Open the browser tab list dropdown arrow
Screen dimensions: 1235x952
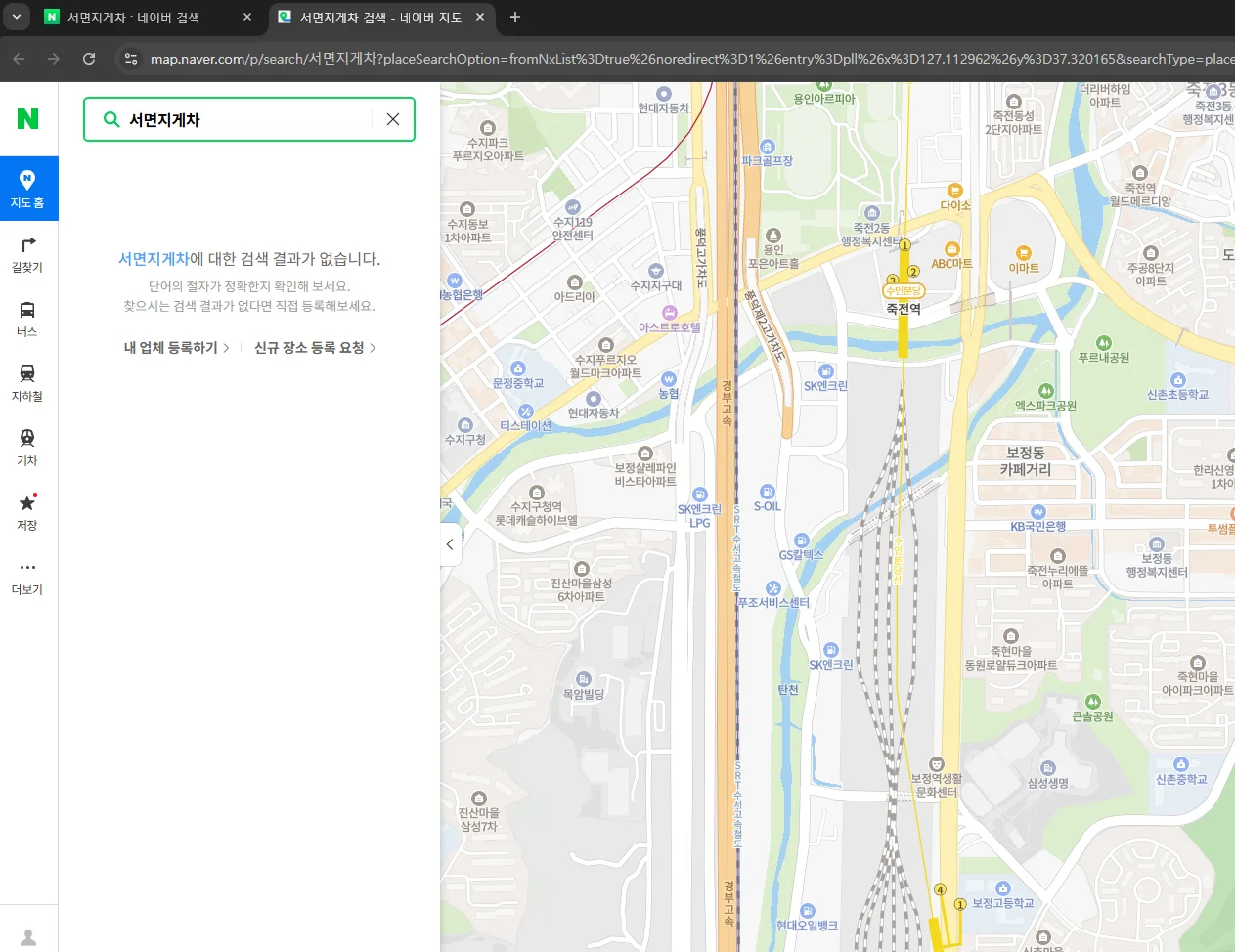[x=16, y=17]
